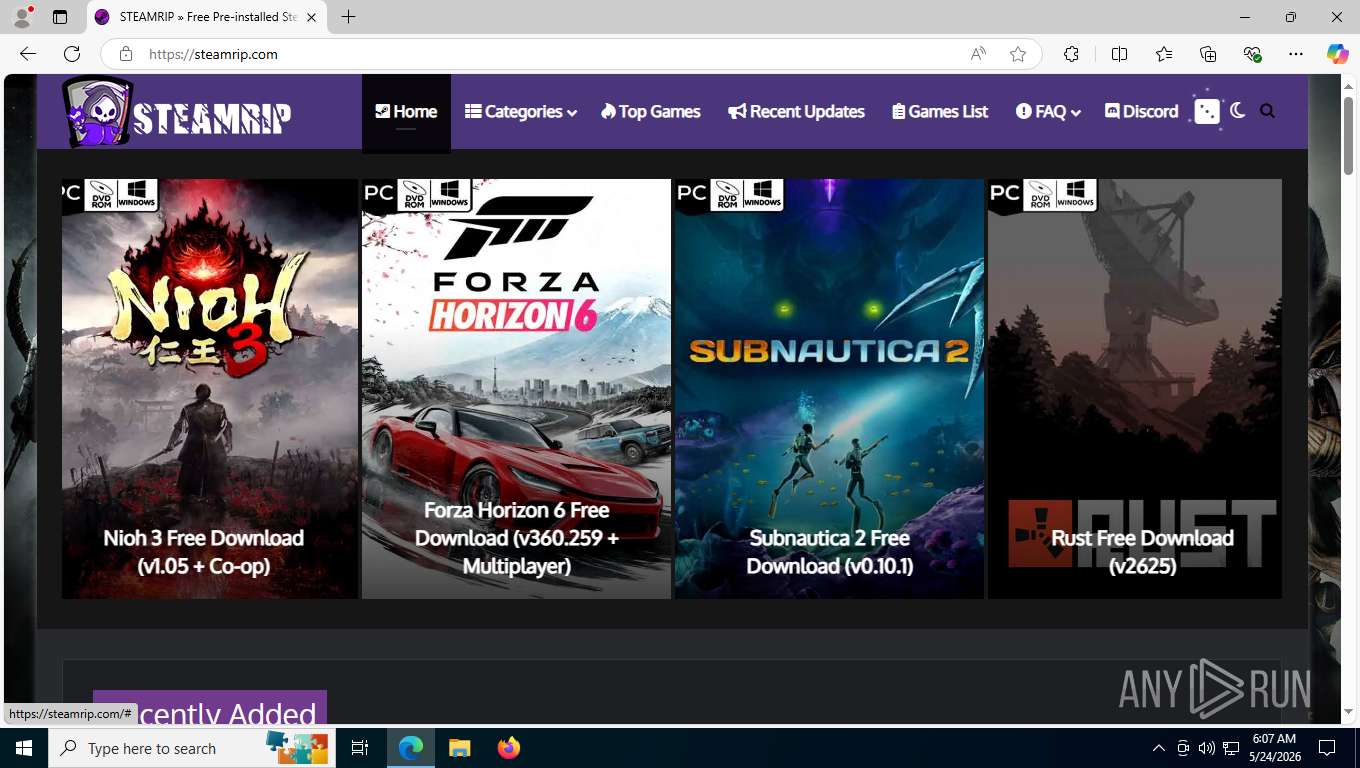Show hidden system tray icons

(x=1158, y=748)
